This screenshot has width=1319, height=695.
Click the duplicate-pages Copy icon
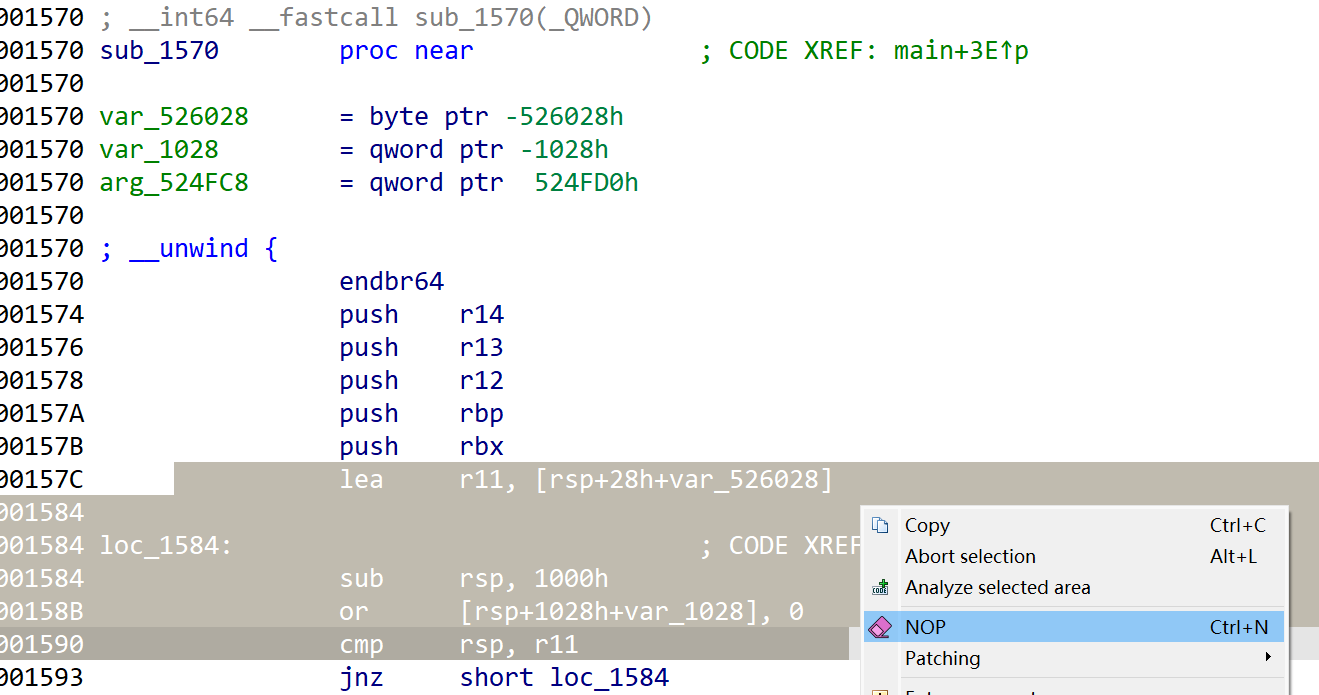click(x=879, y=524)
